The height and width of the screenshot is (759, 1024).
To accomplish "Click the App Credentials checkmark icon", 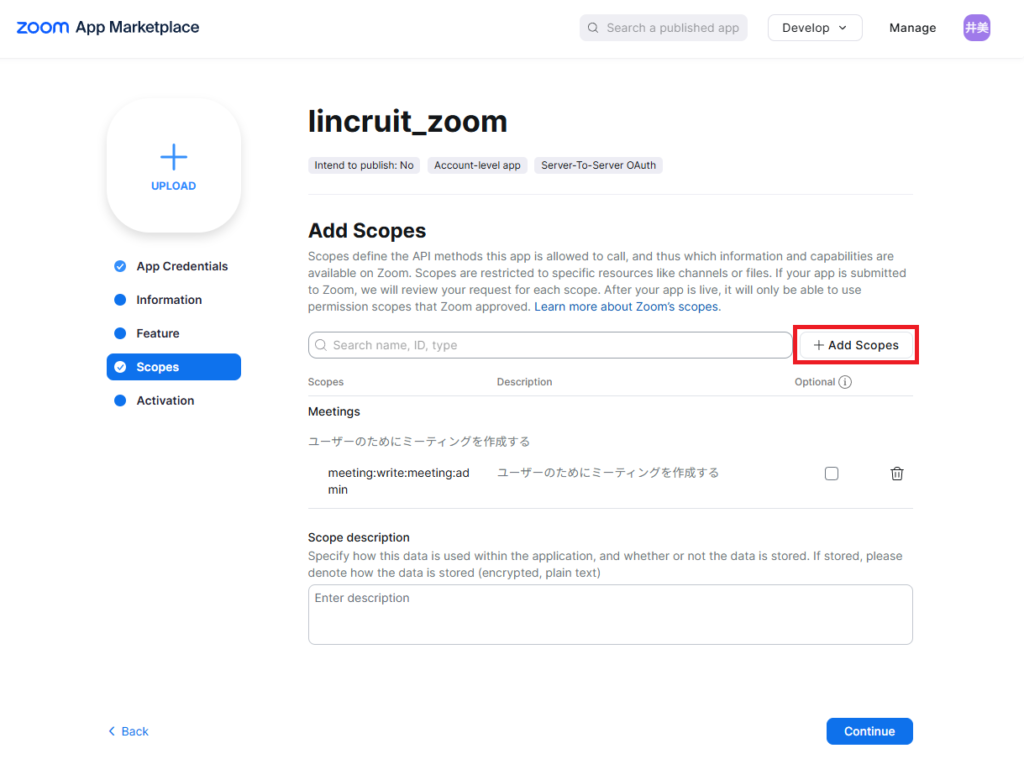I will coord(120,266).
